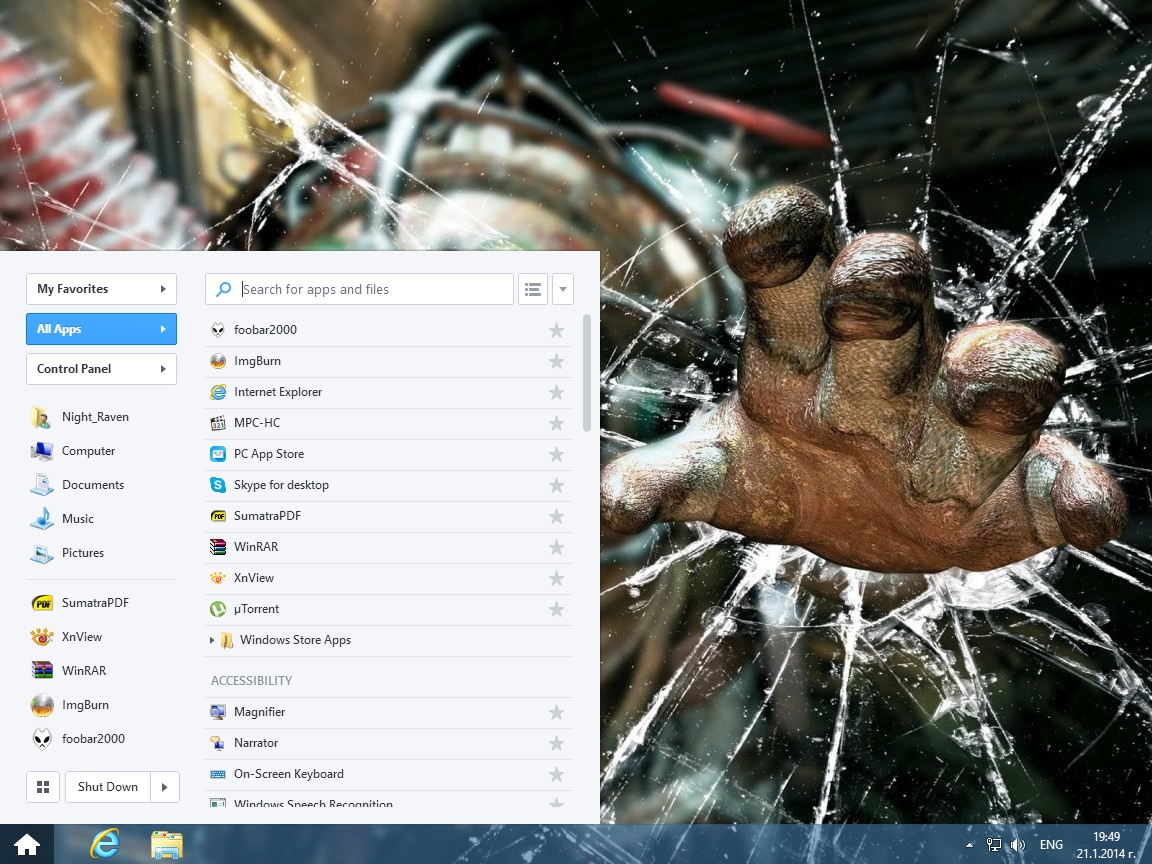Show hidden icons arrow in system tray
This screenshot has width=1152, height=864.
[x=970, y=846]
